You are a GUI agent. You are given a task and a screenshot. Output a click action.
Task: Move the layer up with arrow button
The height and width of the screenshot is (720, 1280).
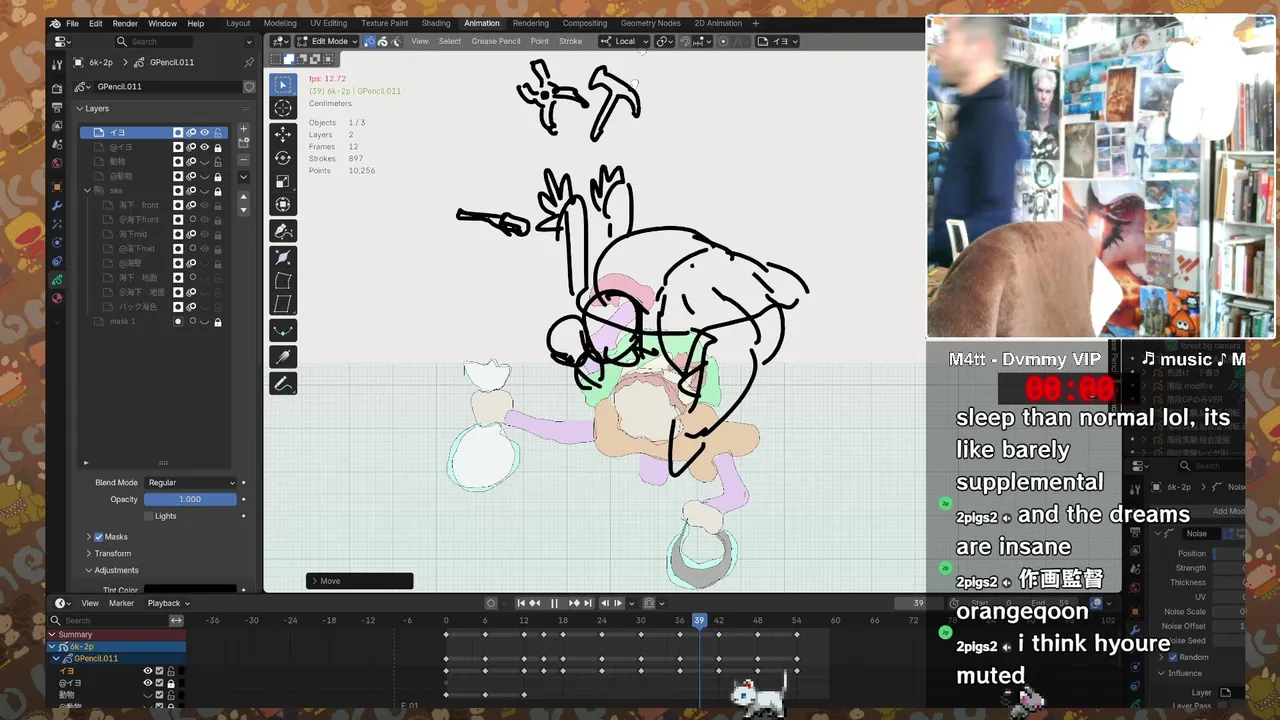243,197
